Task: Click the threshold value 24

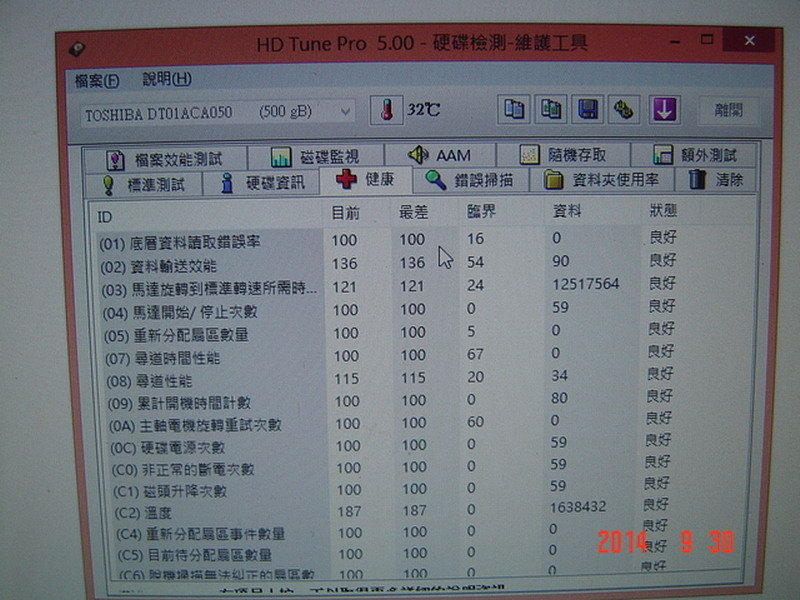Action: click(475, 285)
